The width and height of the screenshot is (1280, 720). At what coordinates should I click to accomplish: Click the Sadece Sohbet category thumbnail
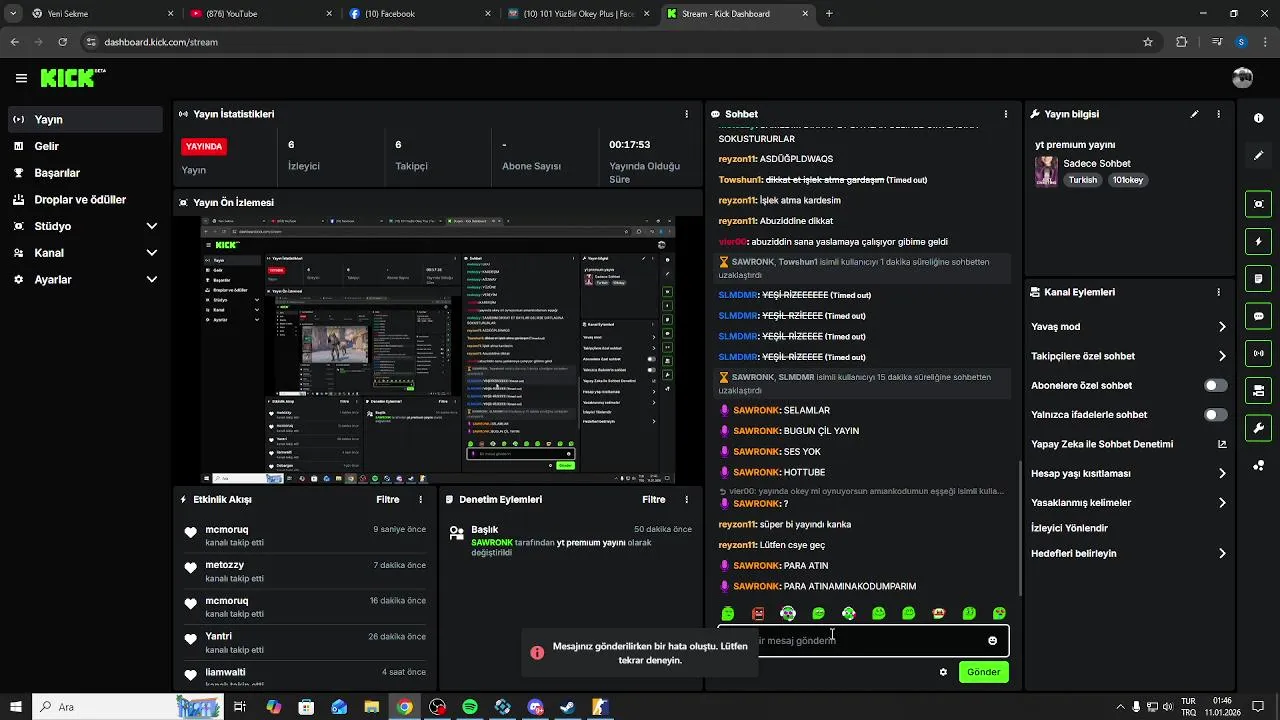click(x=1046, y=171)
